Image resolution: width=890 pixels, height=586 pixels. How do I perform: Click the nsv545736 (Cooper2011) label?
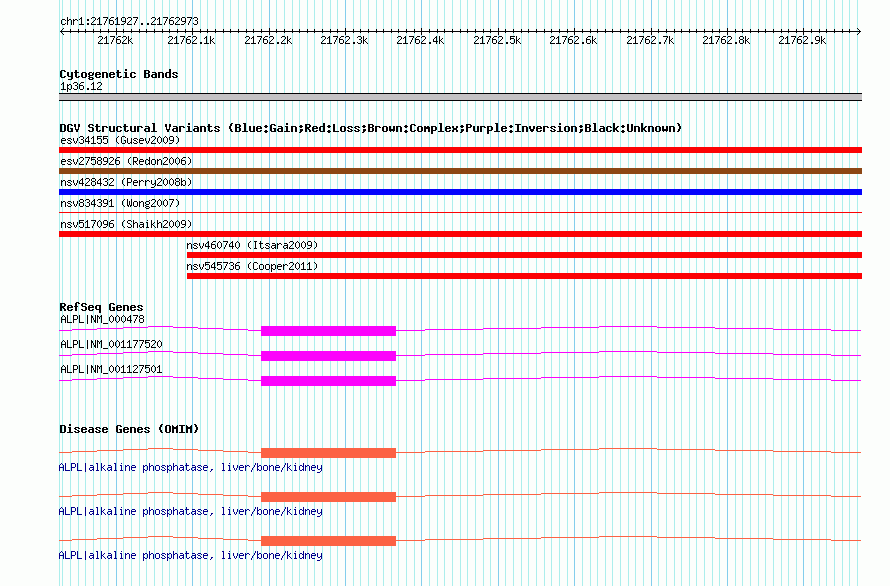tap(252, 266)
